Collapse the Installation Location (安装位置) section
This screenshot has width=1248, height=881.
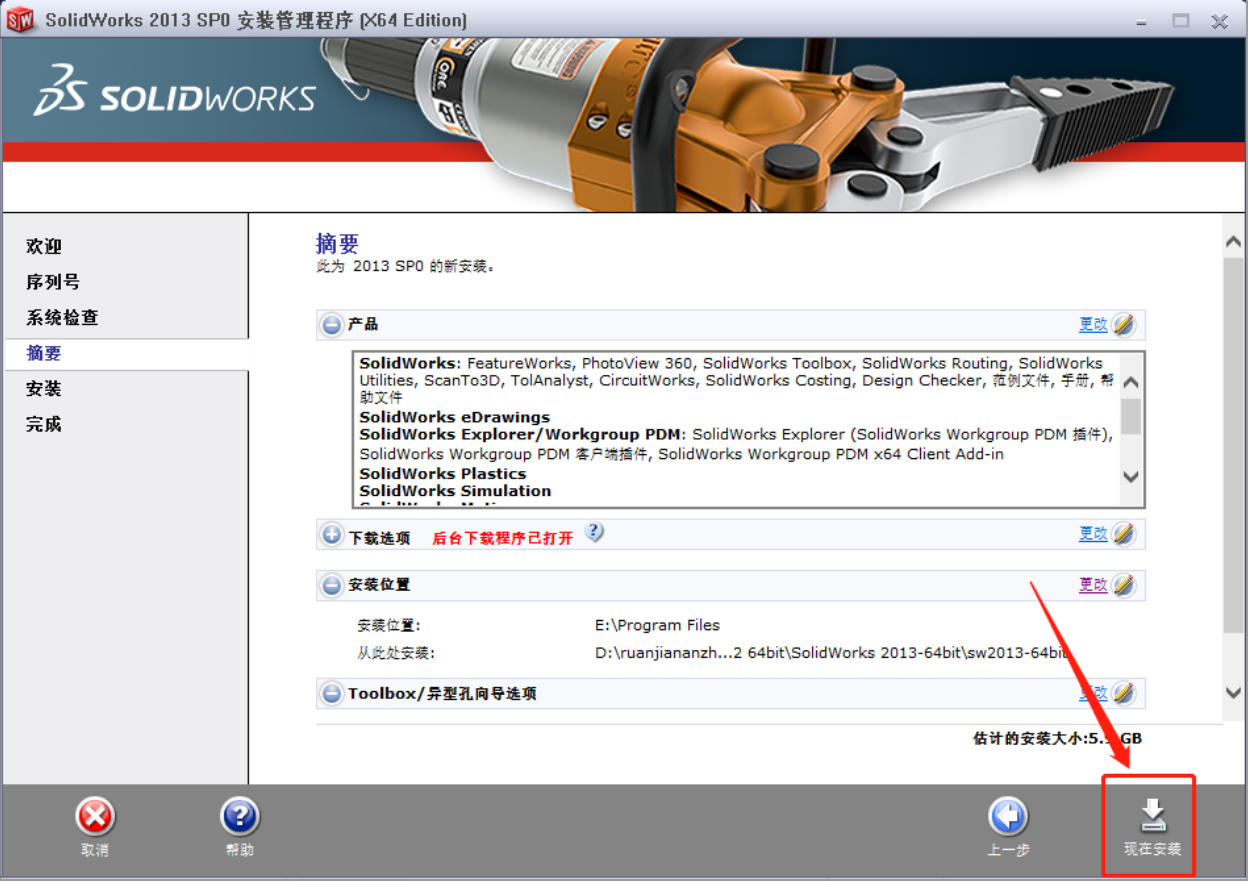pyautogui.click(x=332, y=585)
